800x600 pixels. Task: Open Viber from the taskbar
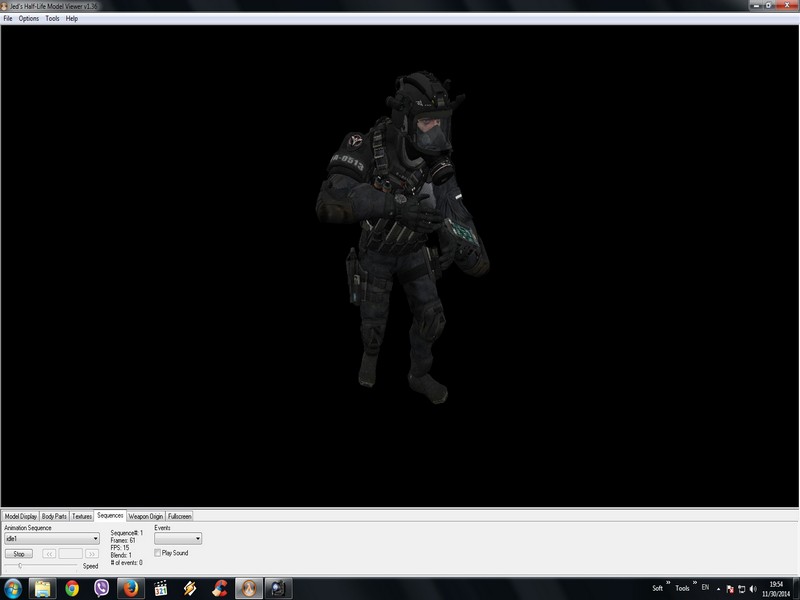pyautogui.click(x=102, y=589)
